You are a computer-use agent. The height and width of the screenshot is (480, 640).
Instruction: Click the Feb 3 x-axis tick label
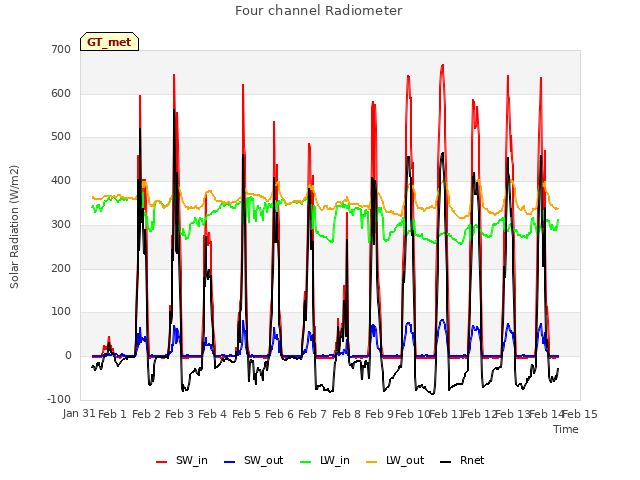[x=179, y=414]
